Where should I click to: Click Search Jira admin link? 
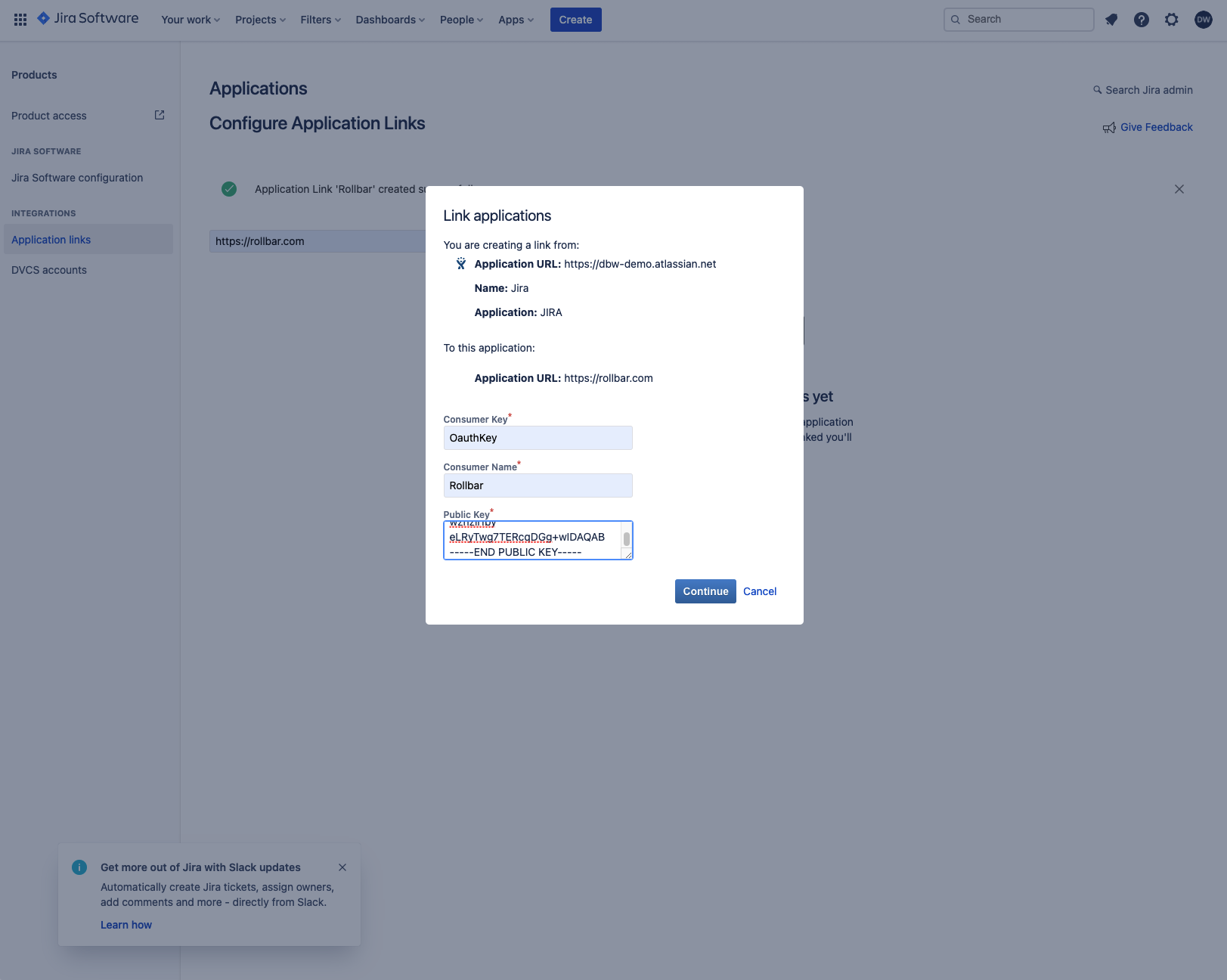(1149, 90)
